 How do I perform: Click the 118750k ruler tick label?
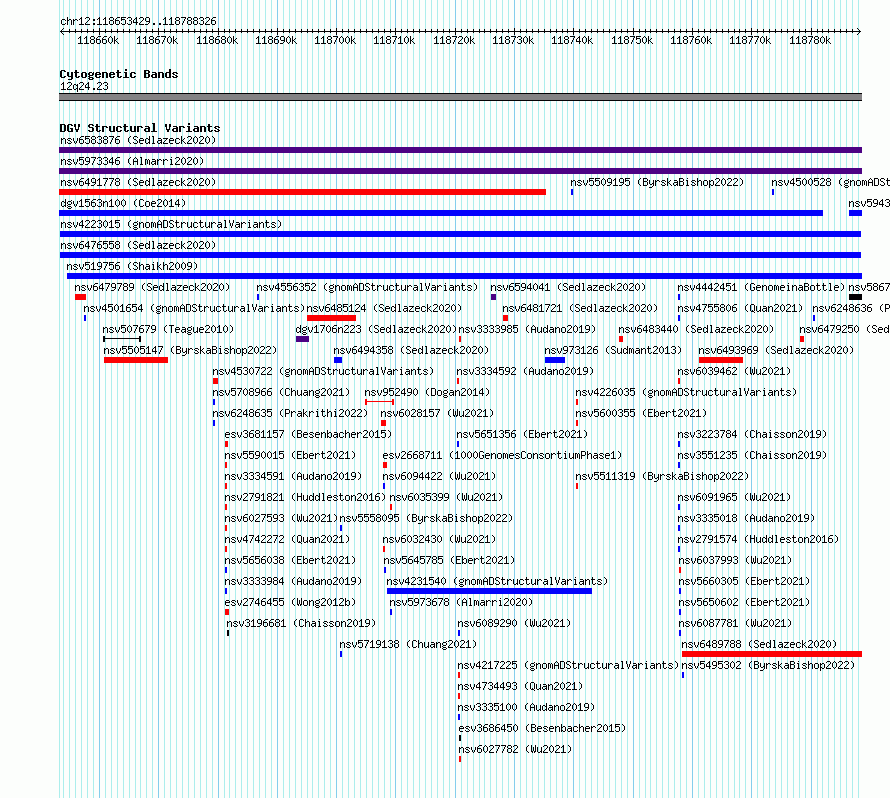coord(632,40)
